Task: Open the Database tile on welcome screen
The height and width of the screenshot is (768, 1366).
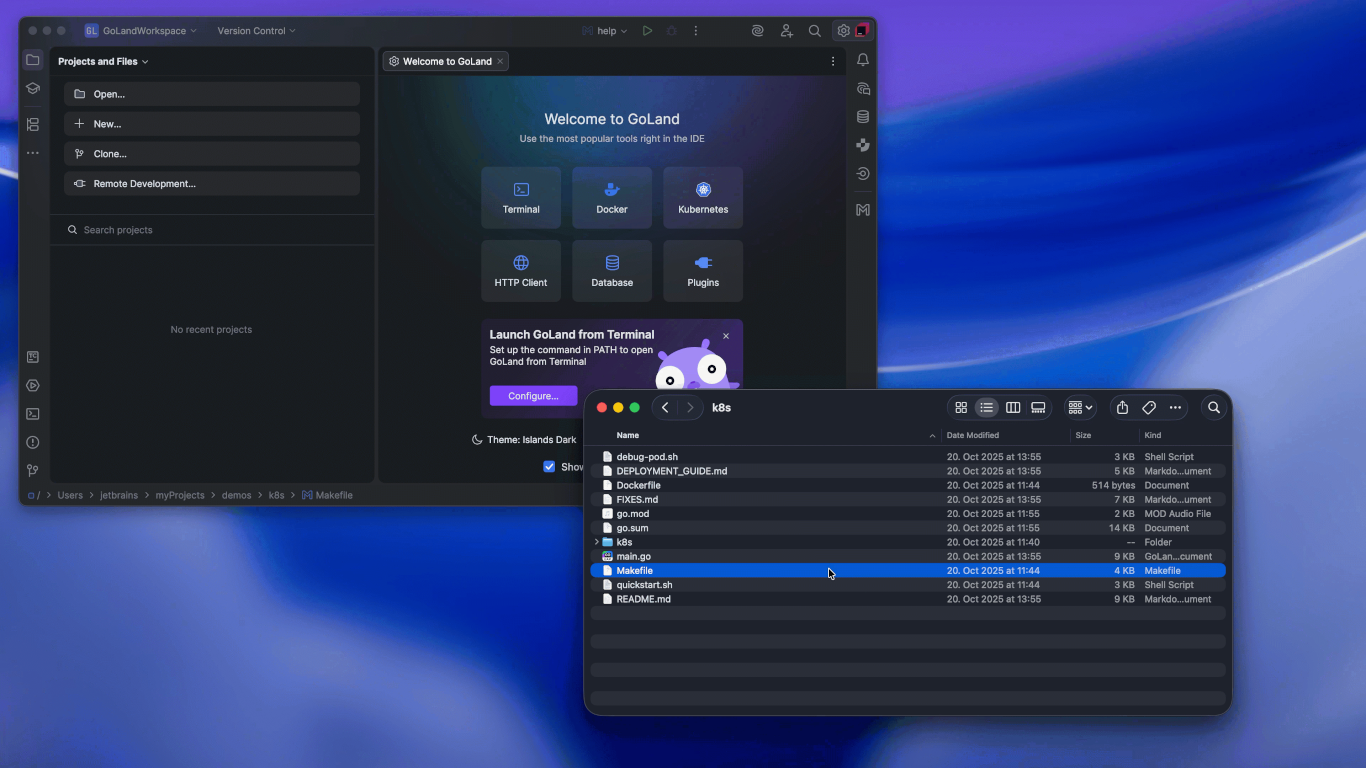Action: pos(612,271)
